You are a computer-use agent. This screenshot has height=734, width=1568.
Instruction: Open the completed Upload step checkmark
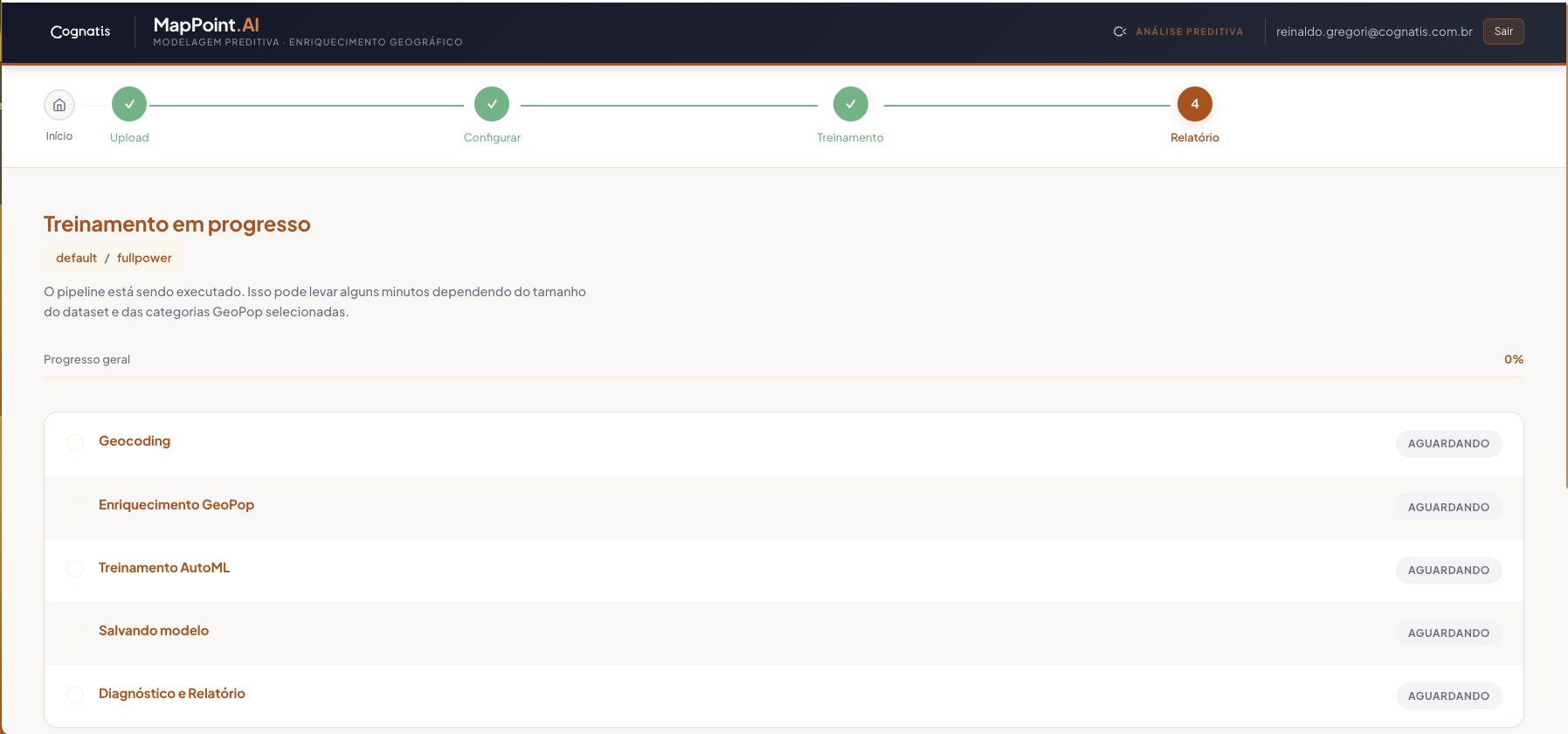pos(129,104)
